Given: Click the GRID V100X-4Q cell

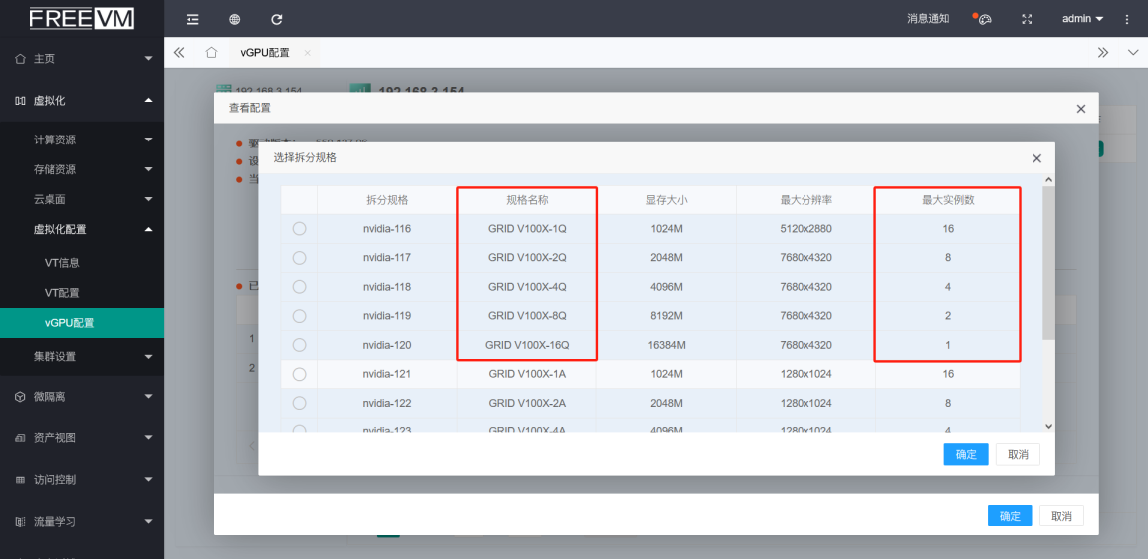Looking at the screenshot, I should point(527,287).
